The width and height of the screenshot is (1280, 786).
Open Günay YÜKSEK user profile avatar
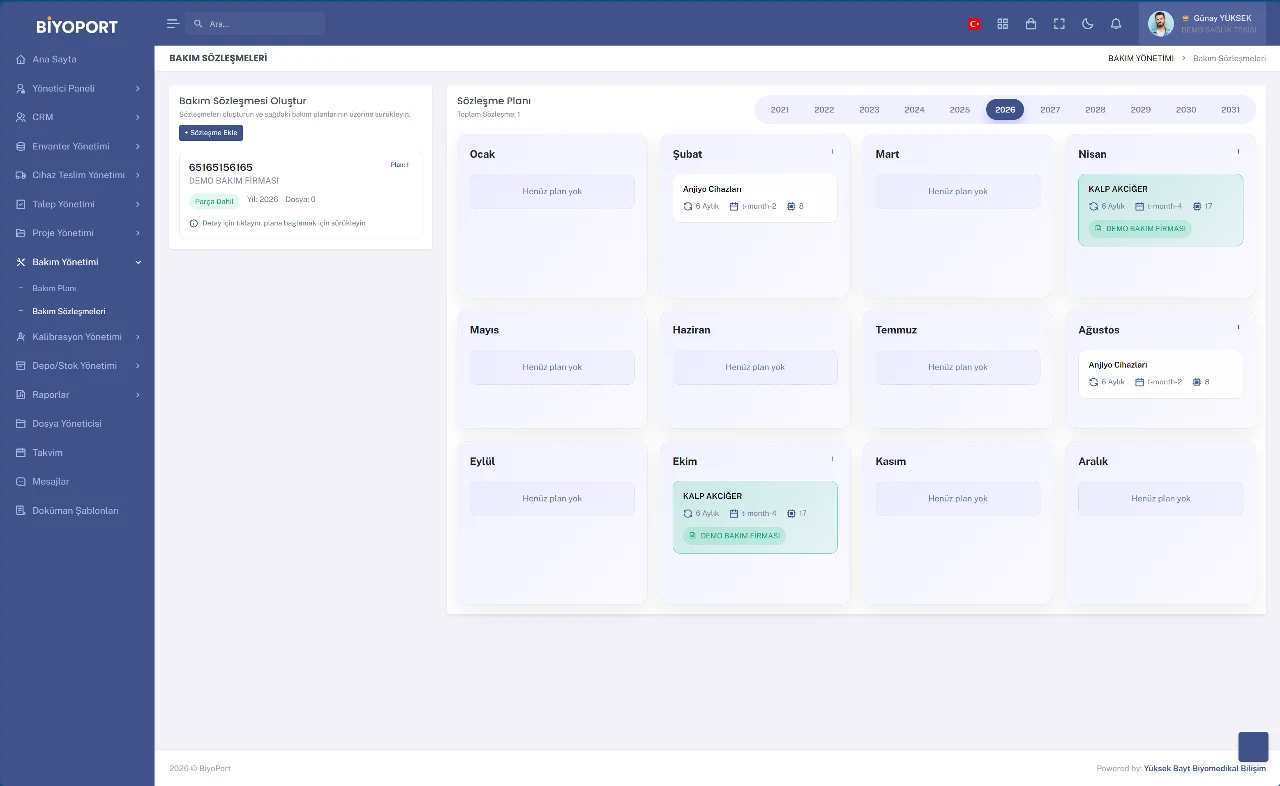pyautogui.click(x=1161, y=24)
